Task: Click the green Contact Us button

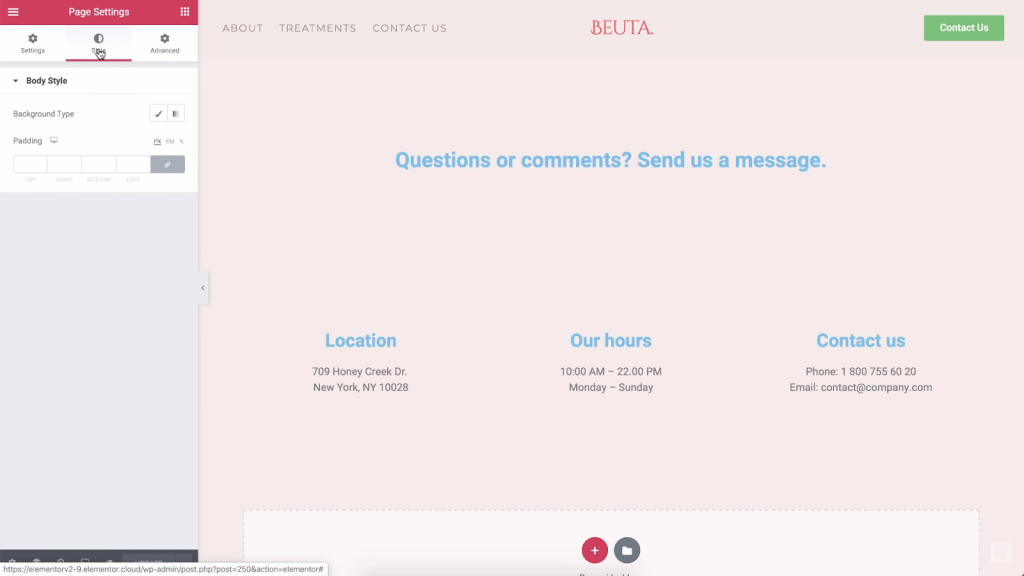Action: tap(963, 28)
